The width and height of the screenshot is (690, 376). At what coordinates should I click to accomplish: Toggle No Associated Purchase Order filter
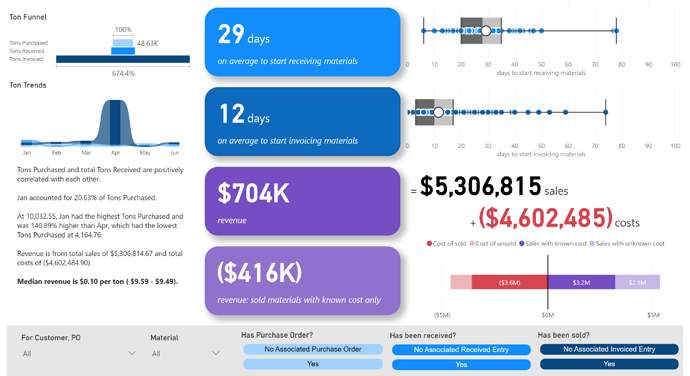[313, 349]
